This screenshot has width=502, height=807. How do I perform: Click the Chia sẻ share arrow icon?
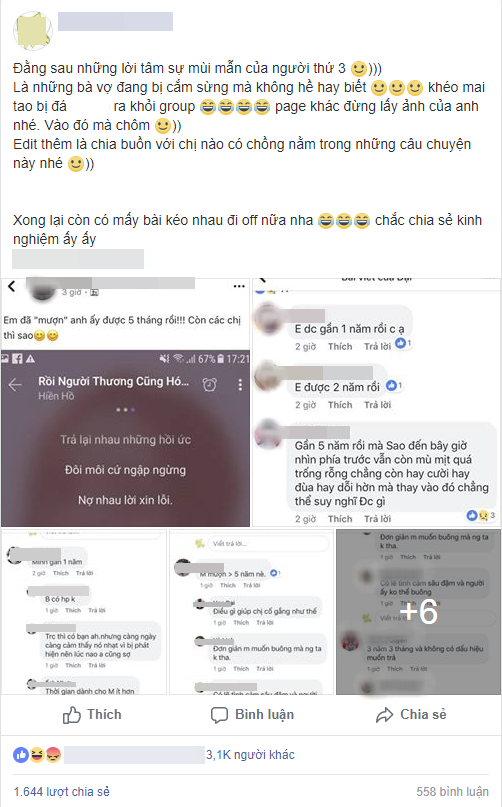pyautogui.click(x=385, y=715)
